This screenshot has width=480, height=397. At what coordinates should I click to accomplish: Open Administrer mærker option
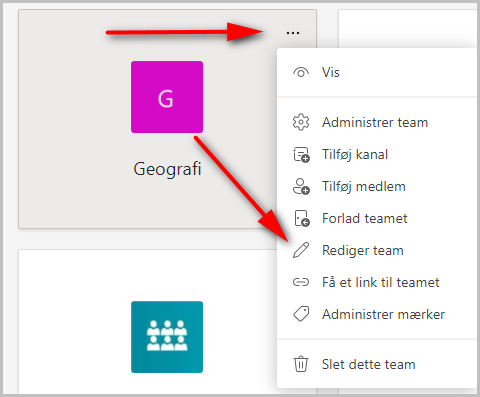point(377,314)
